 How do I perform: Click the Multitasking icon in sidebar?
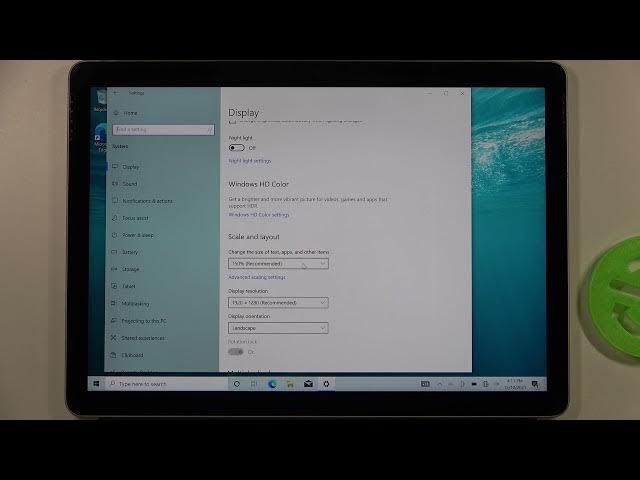(x=114, y=304)
